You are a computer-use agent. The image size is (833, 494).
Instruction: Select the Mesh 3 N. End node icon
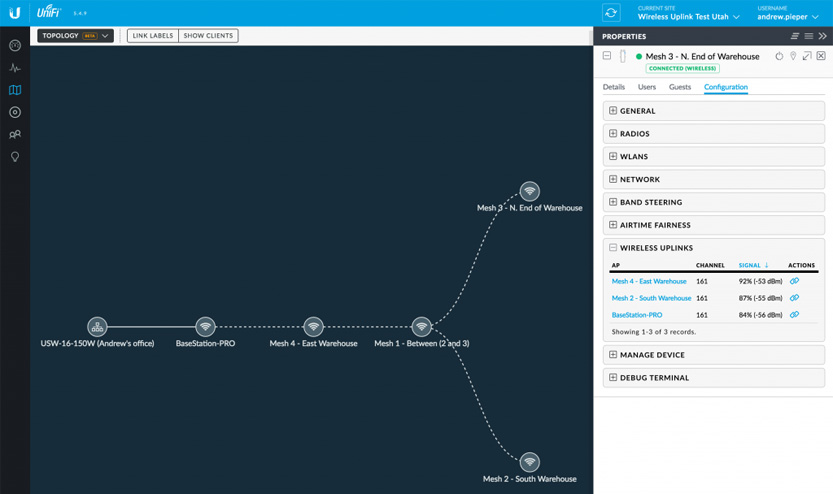tap(530, 191)
